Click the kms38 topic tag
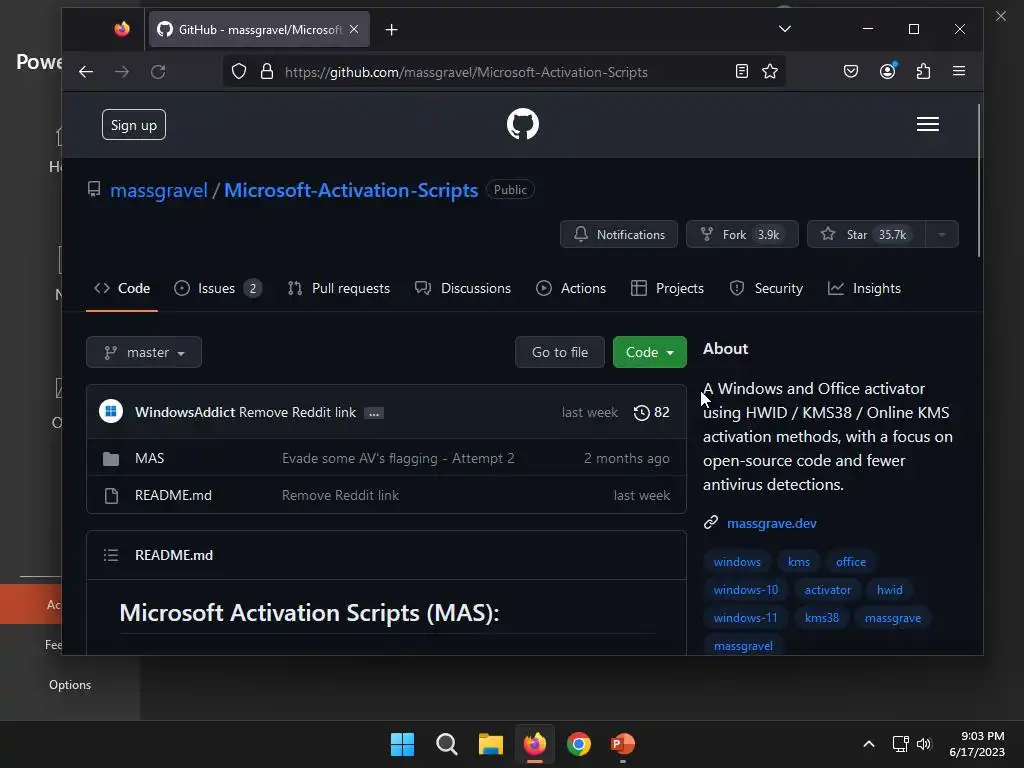The width and height of the screenshot is (1024, 768). 822,618
